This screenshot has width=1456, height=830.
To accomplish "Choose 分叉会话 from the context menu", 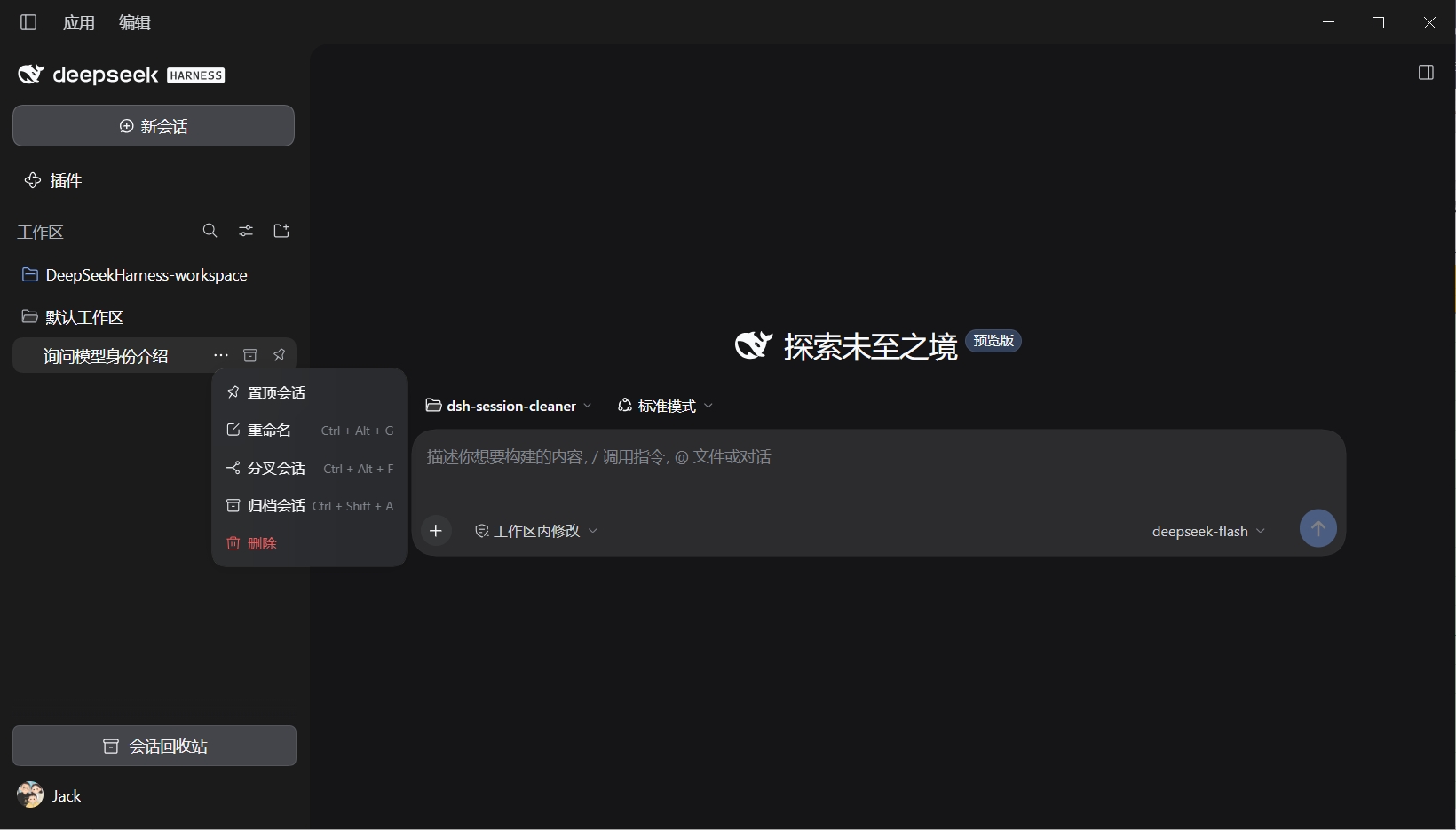I will [309, 468].
